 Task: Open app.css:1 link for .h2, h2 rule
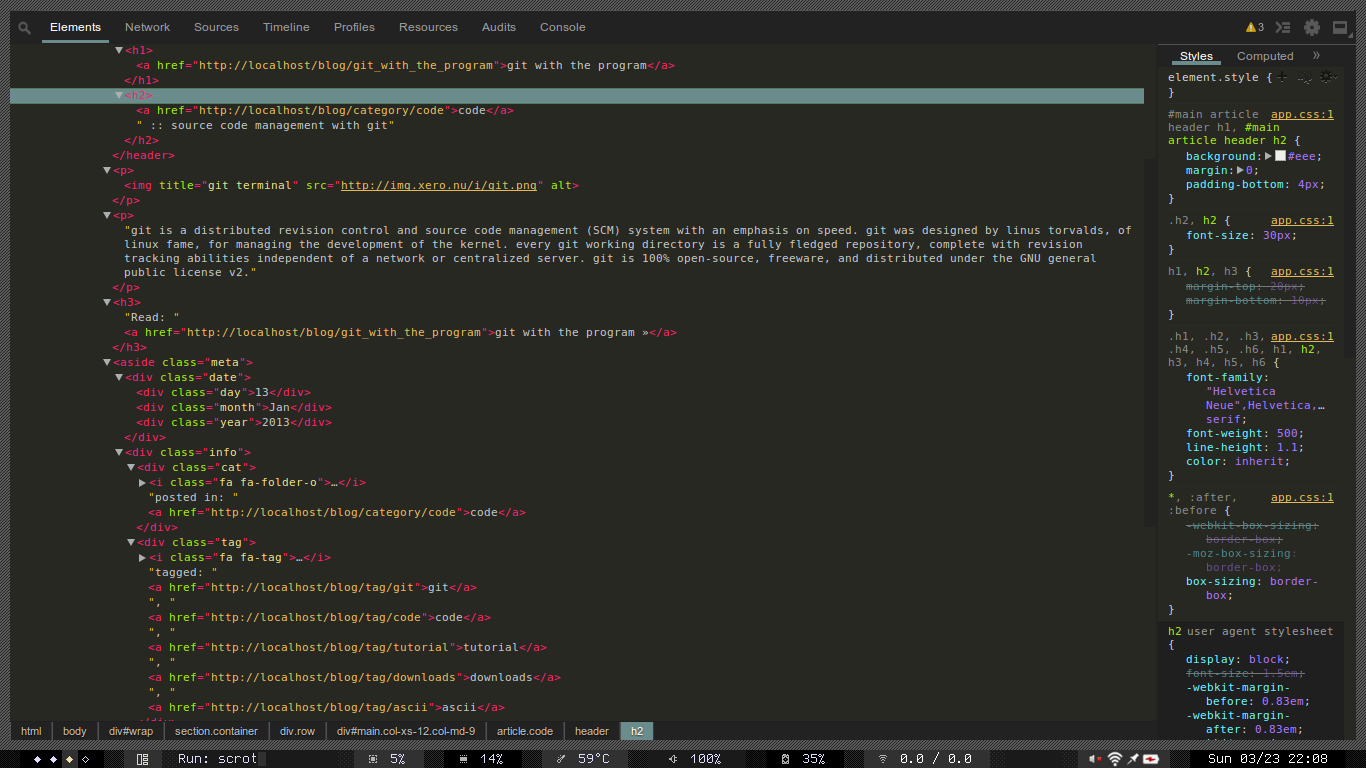tap(1302, 220)
